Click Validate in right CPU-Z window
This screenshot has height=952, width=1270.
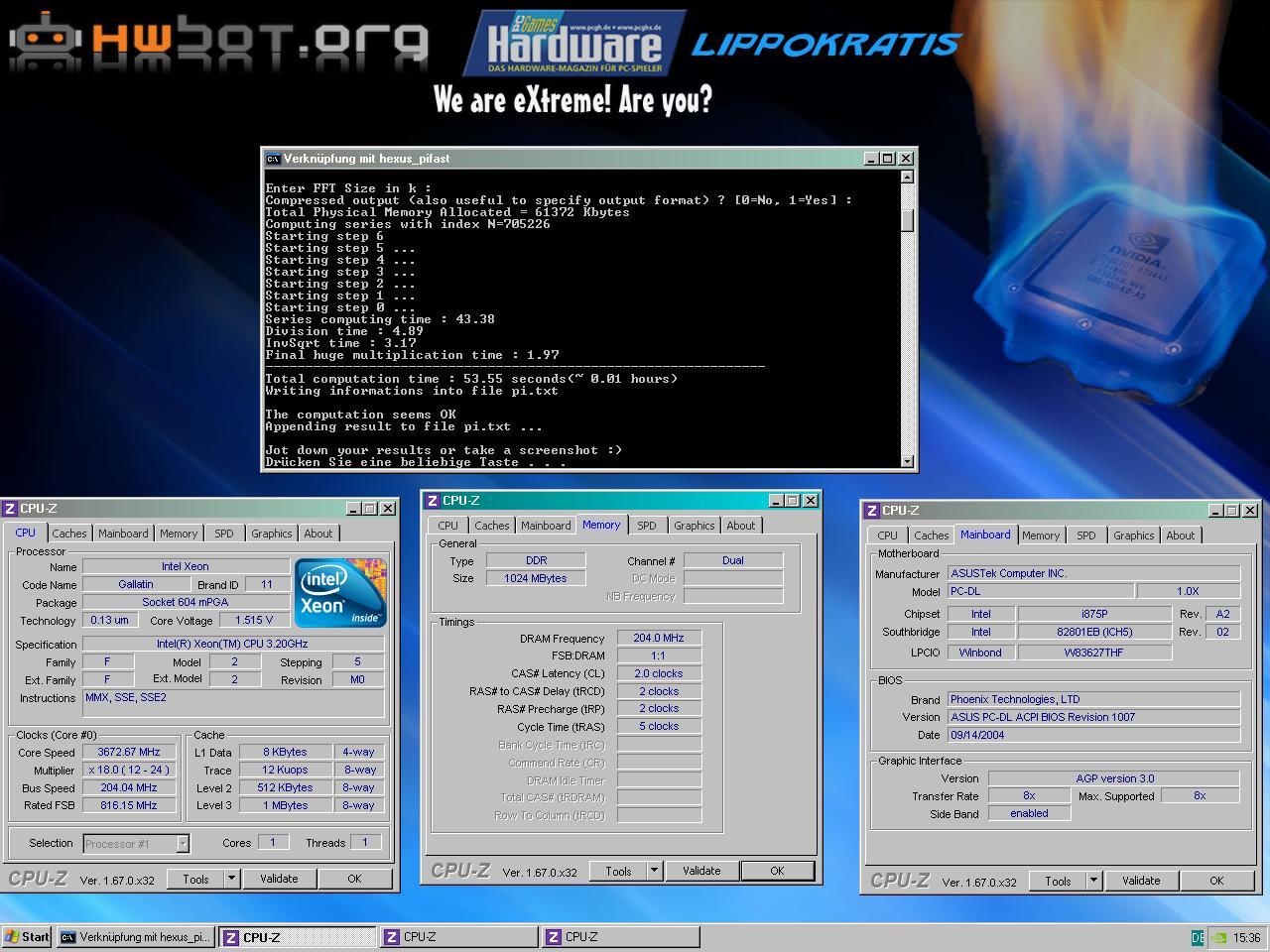tap(1141, 881)
